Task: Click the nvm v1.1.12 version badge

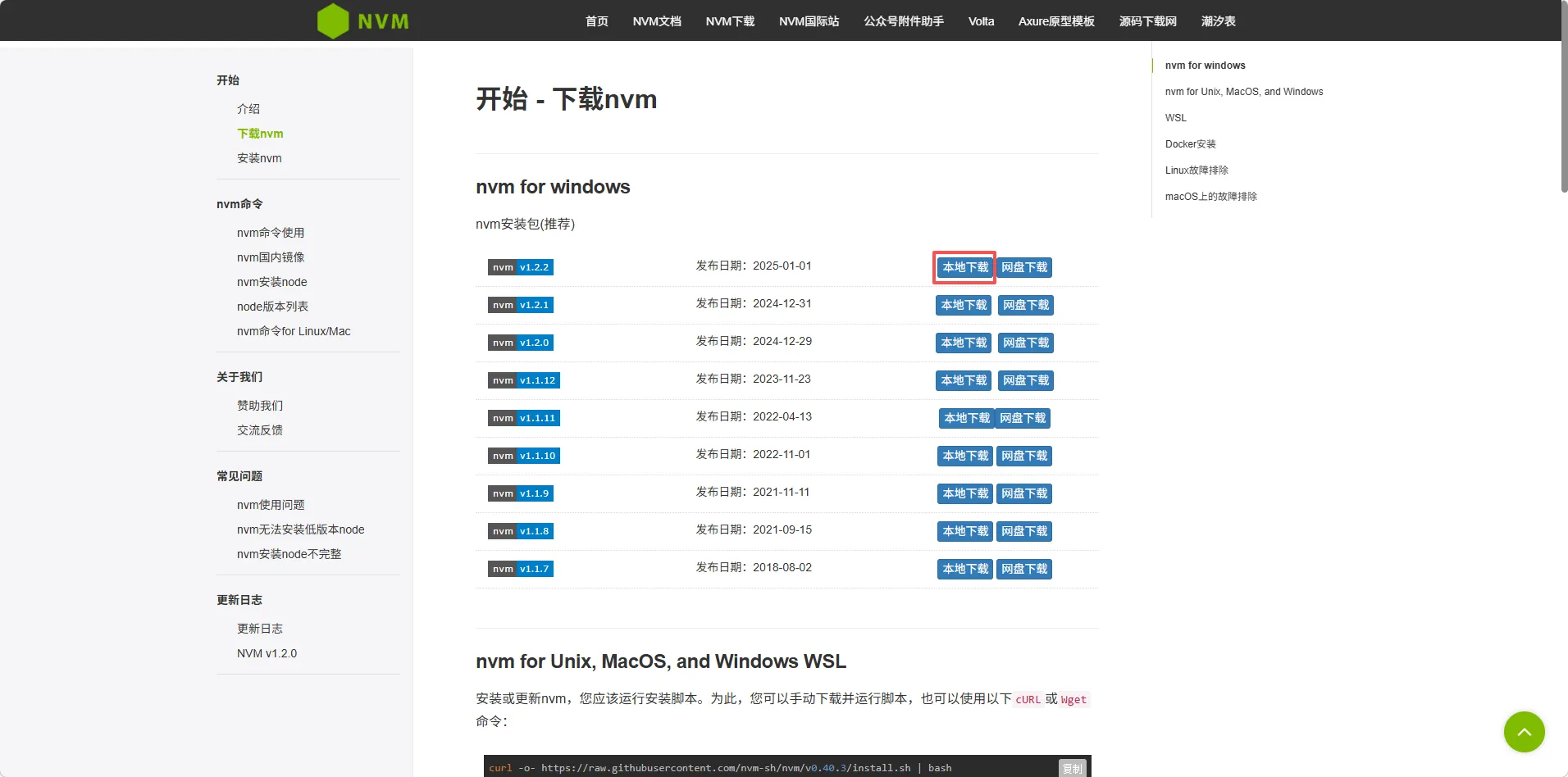Action: 524,380
